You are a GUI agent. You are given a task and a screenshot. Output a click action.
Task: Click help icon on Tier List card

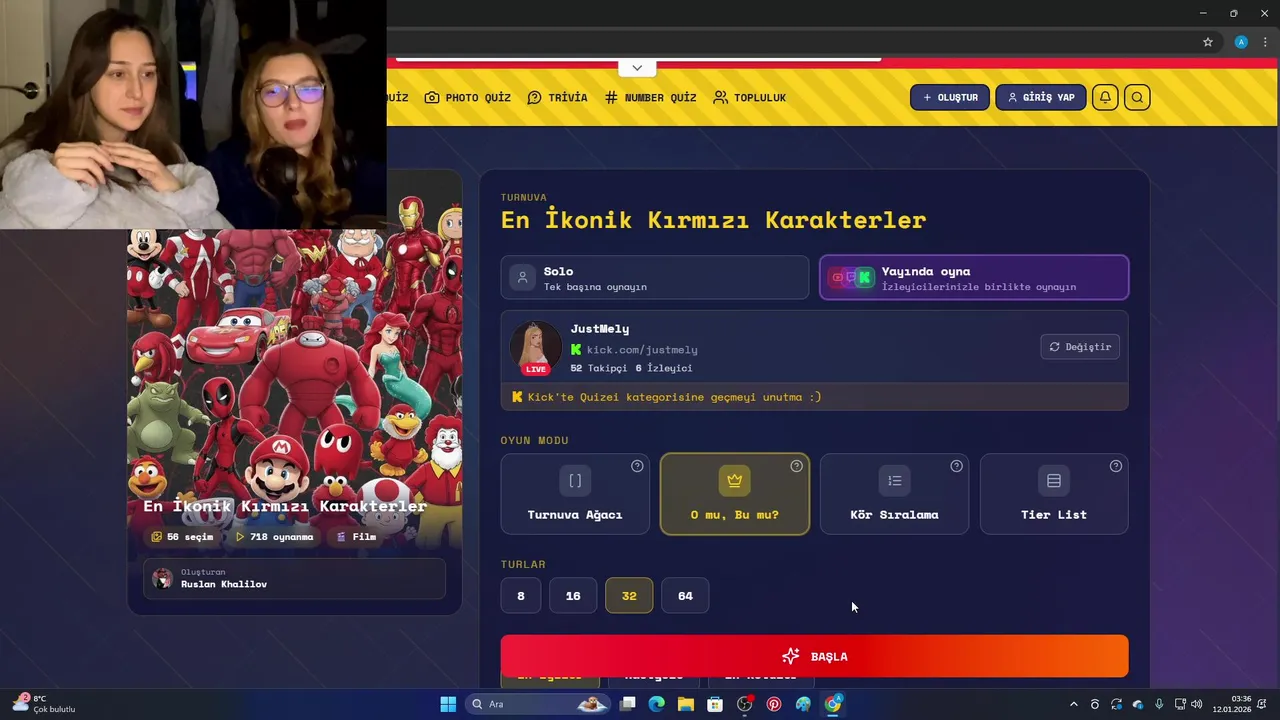pyautogui.click(x=1116, y=466)
